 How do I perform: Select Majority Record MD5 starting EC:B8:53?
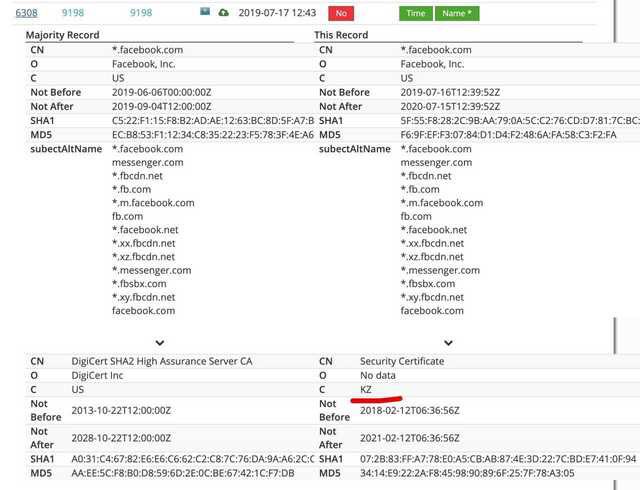pyautogui.click(x=213, y=135)
